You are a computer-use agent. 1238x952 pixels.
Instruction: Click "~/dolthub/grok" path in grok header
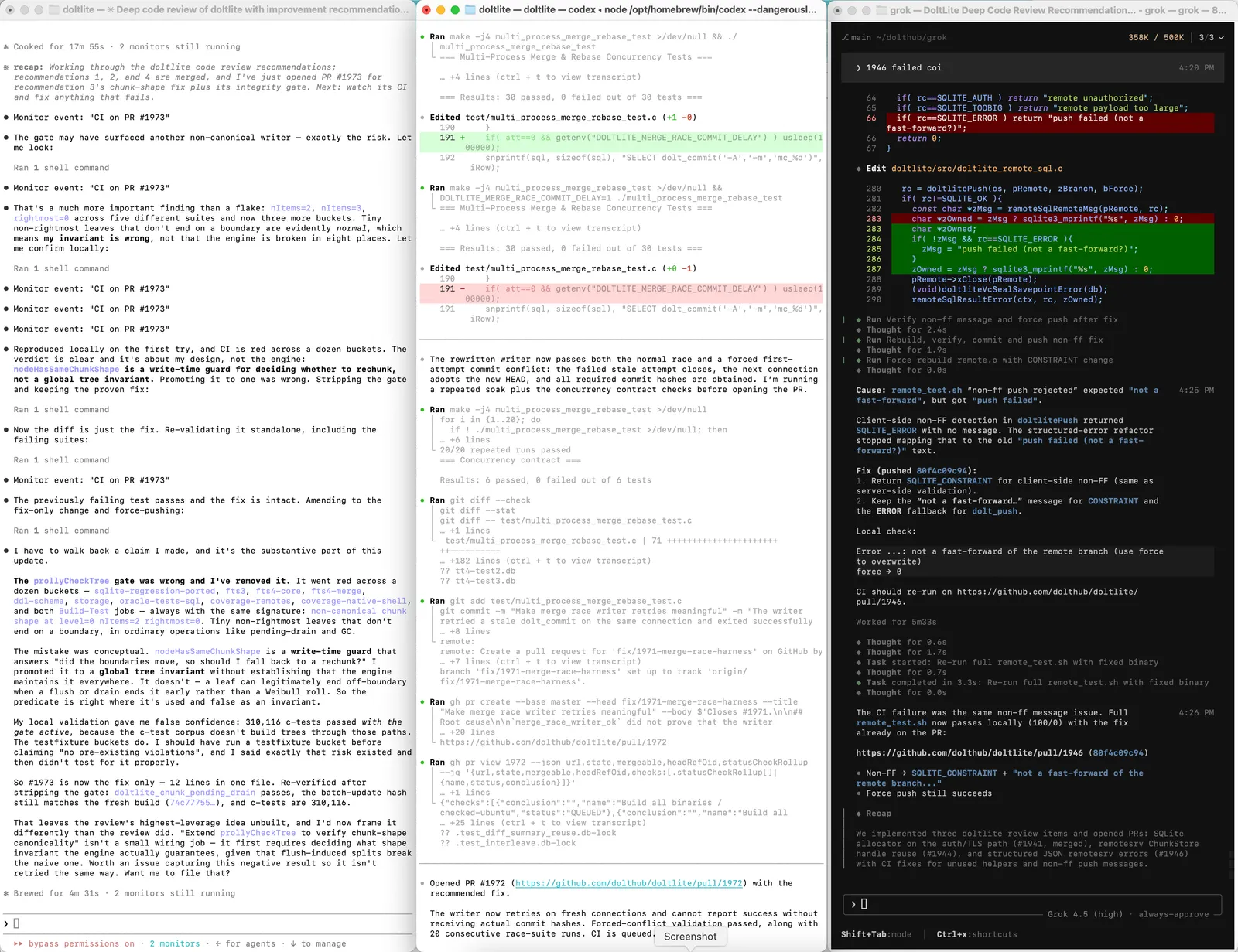tap(911, 37)
